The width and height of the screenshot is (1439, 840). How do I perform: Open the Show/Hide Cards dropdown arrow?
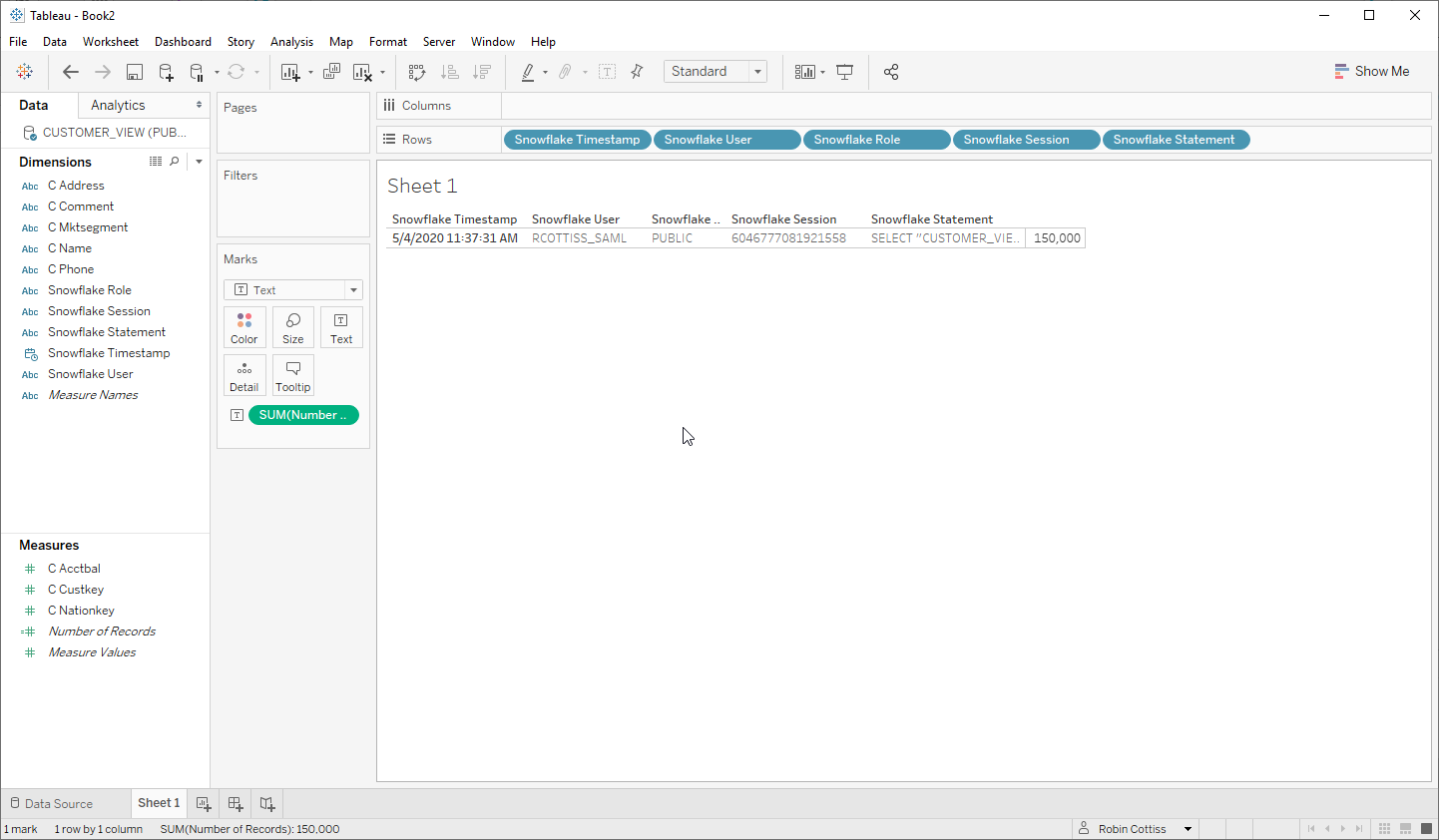(822, 72)
